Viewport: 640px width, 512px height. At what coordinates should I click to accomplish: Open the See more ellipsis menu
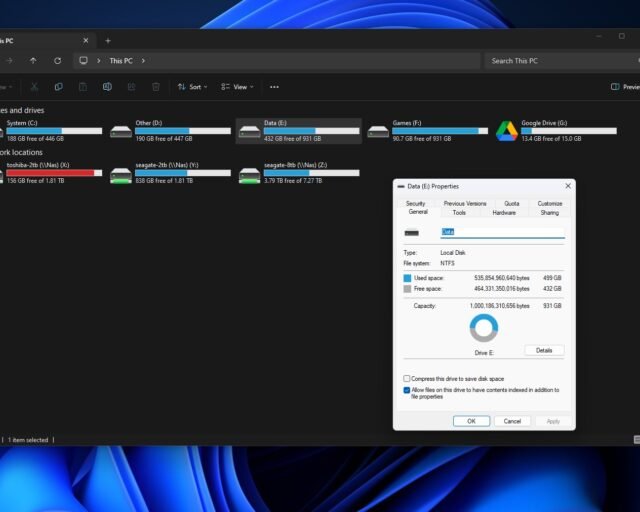point(274,87)
